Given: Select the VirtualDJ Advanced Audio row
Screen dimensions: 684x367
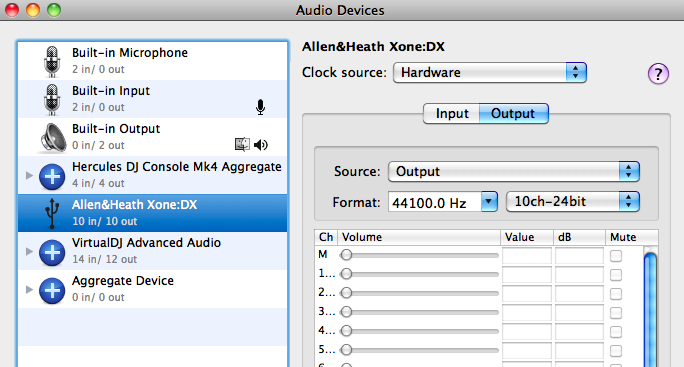Looking at the screenshot, I should [x=153, y=251].
